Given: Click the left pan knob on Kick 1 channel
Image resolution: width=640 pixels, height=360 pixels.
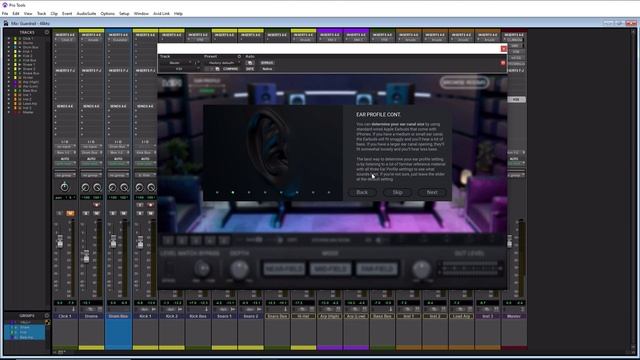Looking at the screenshot, I should click(139, 187).
